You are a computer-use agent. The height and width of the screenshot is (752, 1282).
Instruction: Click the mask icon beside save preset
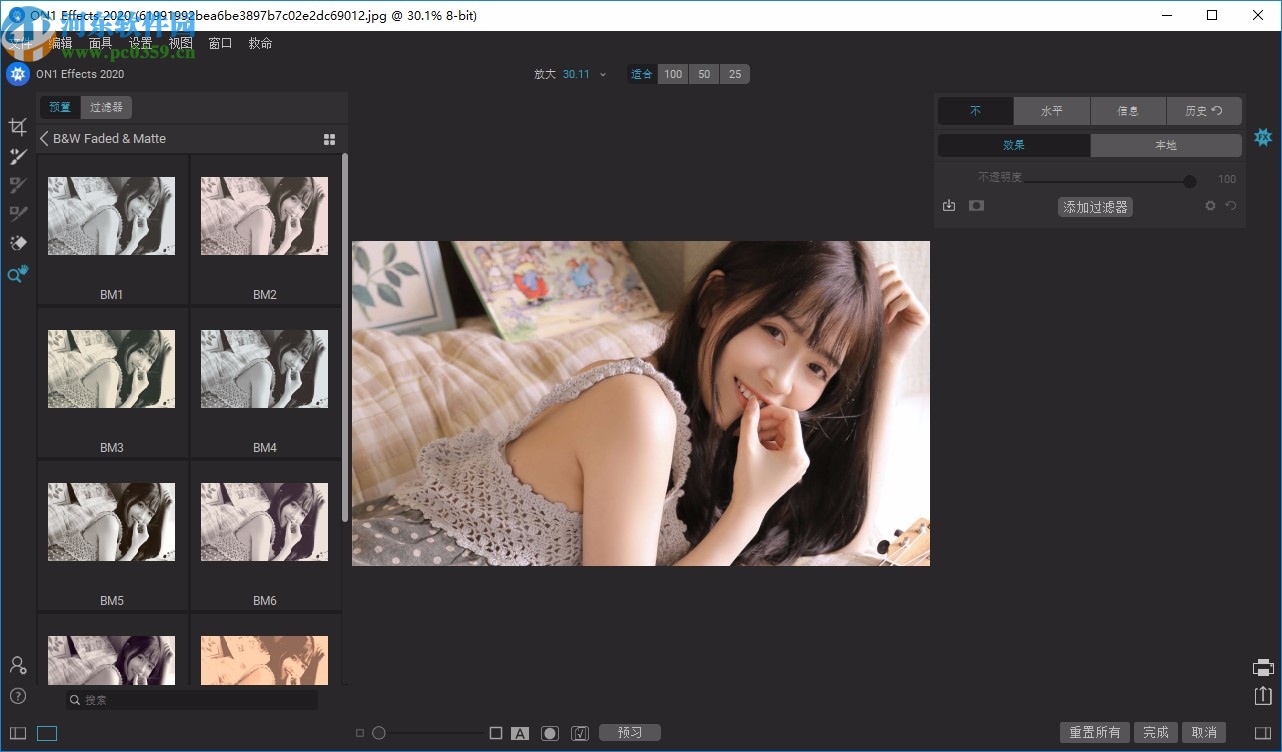coord(976,206)
